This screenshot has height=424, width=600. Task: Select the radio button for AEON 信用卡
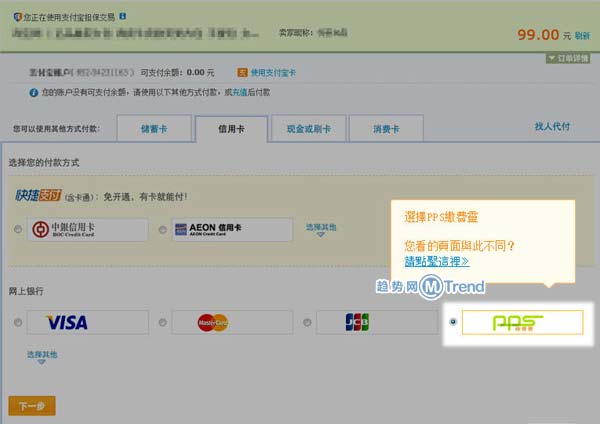click(163, 230)
